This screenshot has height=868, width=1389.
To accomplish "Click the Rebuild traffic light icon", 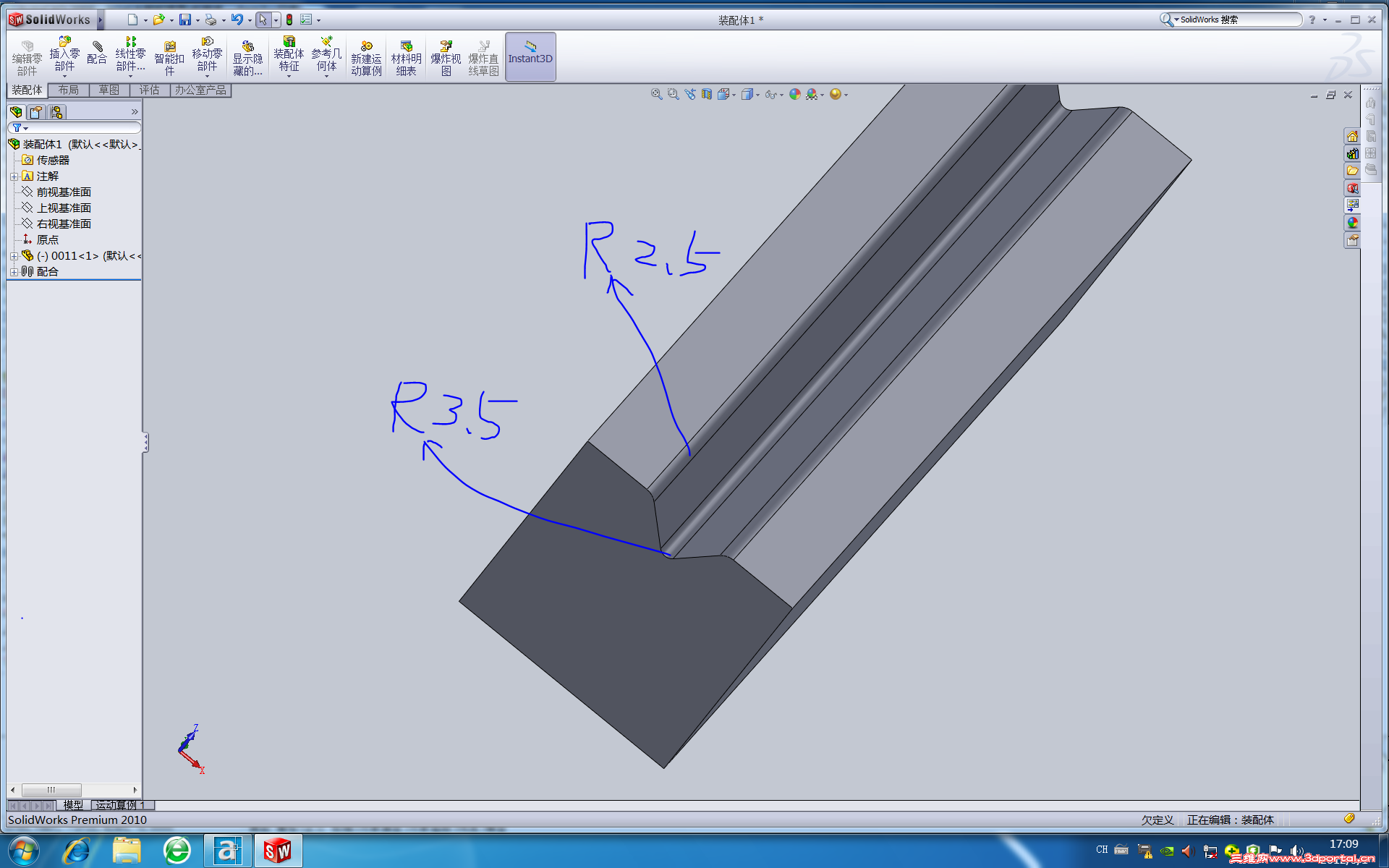I will click(x=289, y=20).
